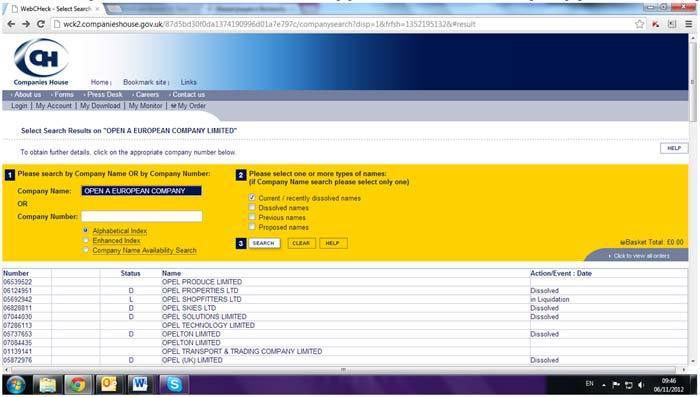Open company number 07286113
700x397 pixels.
17,326
